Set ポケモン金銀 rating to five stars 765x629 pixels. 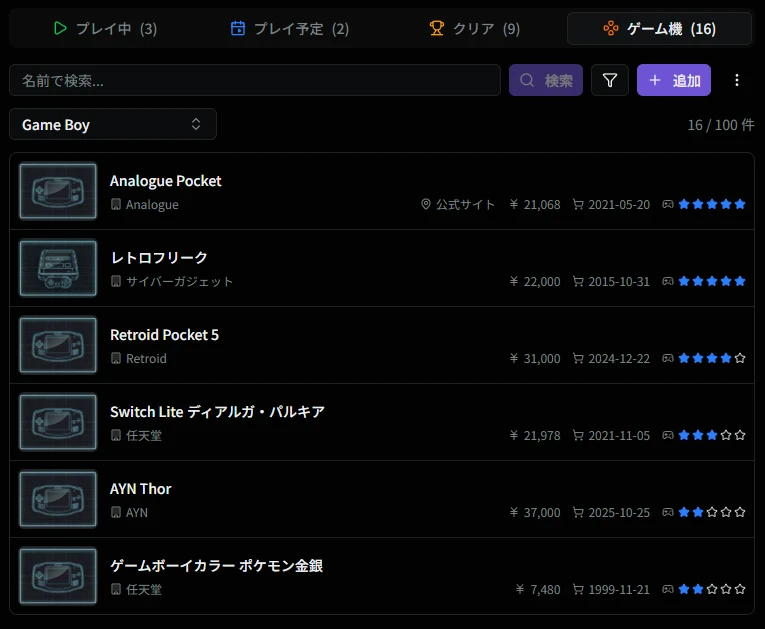coord(740,589)
